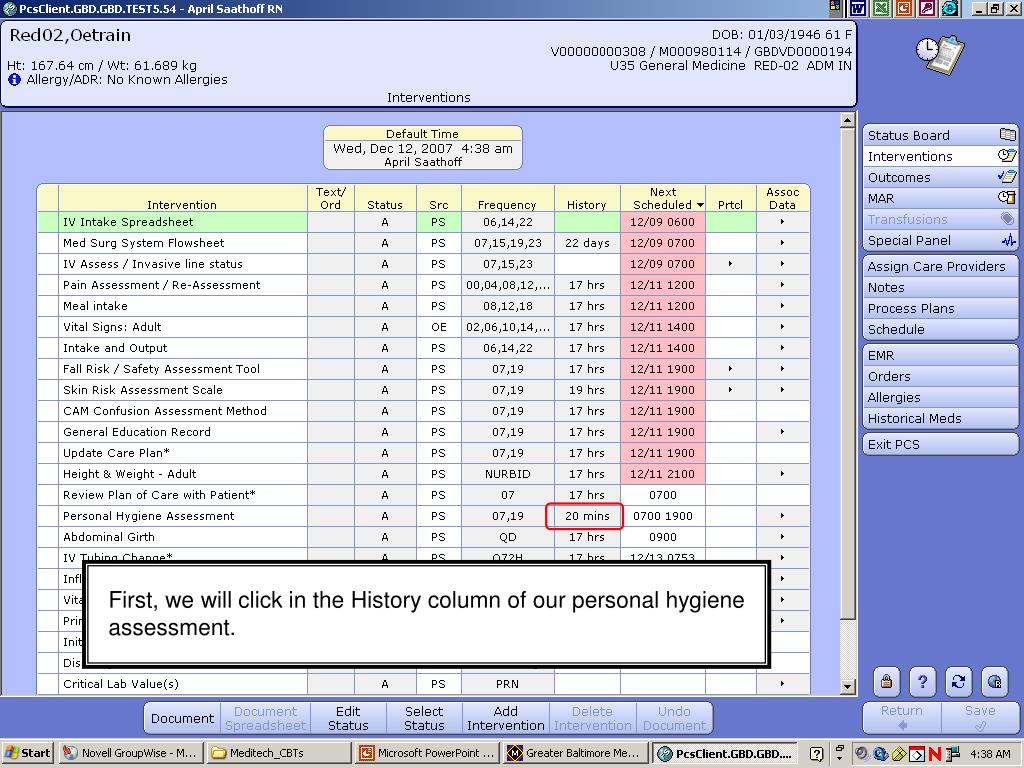Click the Word icon in top shortcut bar

tap(857, 8)
